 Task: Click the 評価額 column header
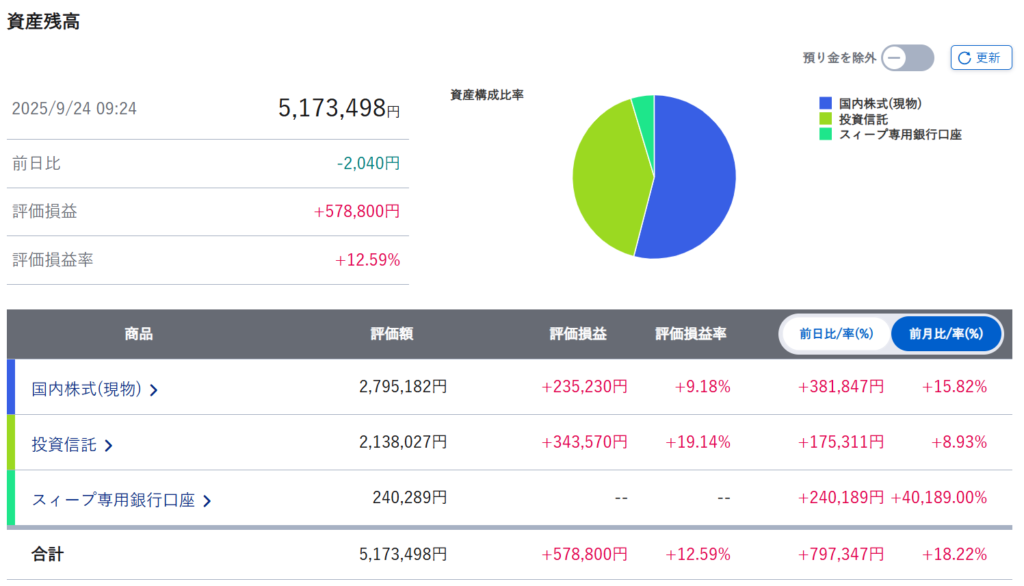click(x=391, y=334)
